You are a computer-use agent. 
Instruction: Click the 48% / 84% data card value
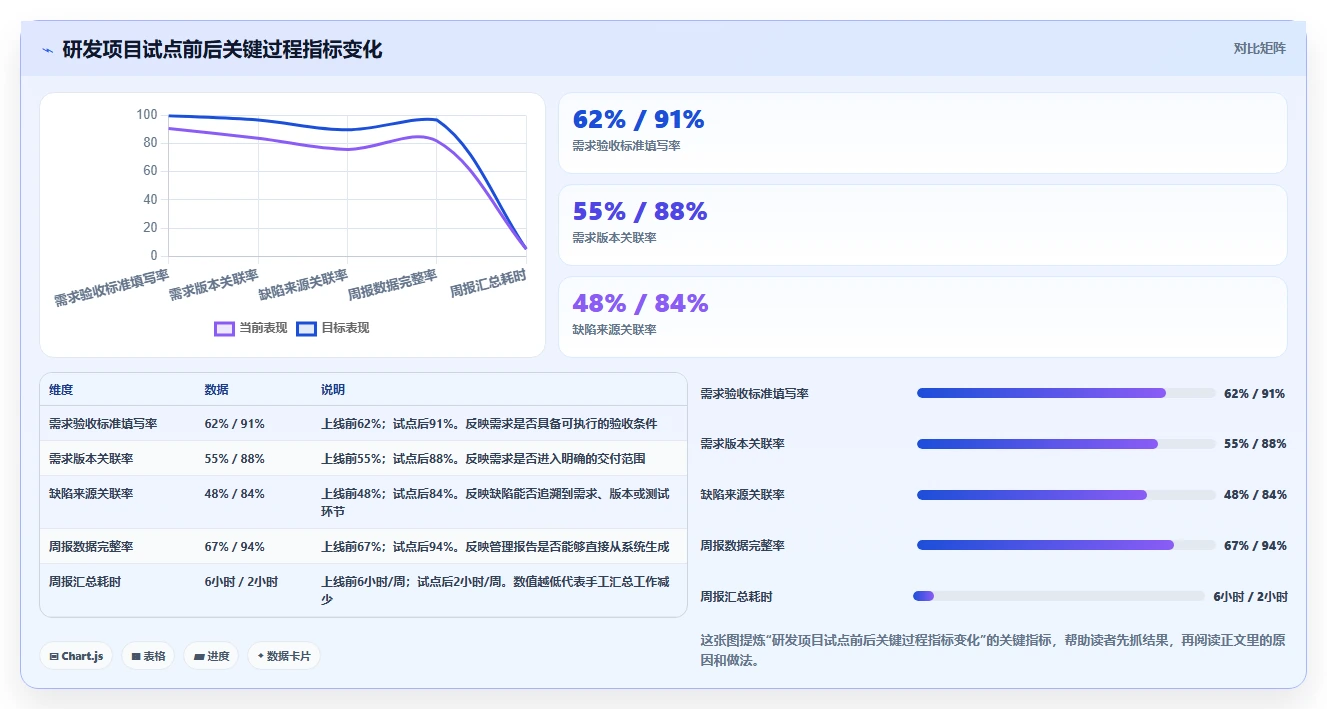[640, 303]
